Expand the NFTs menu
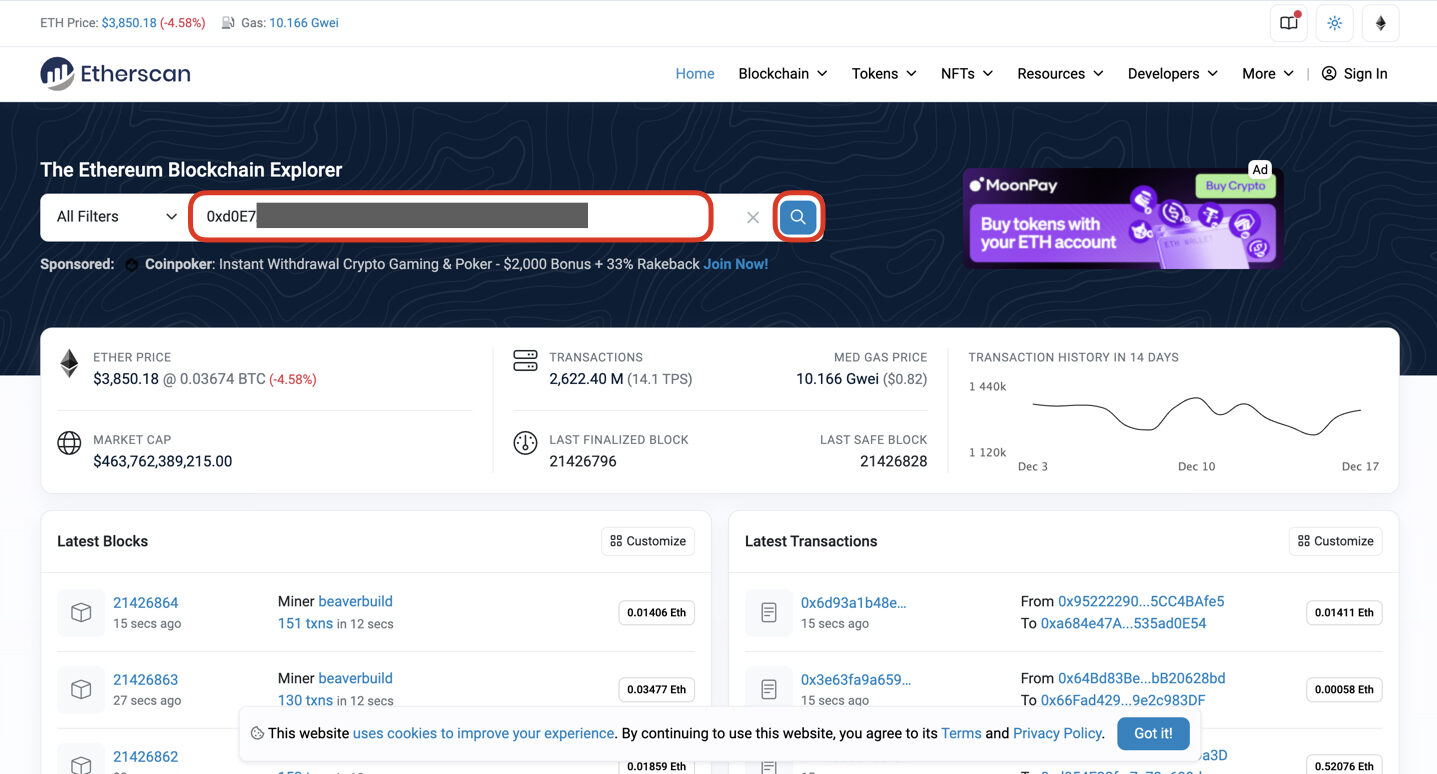The width and height of the screenshot is (1437, 774). click(967, 73)
